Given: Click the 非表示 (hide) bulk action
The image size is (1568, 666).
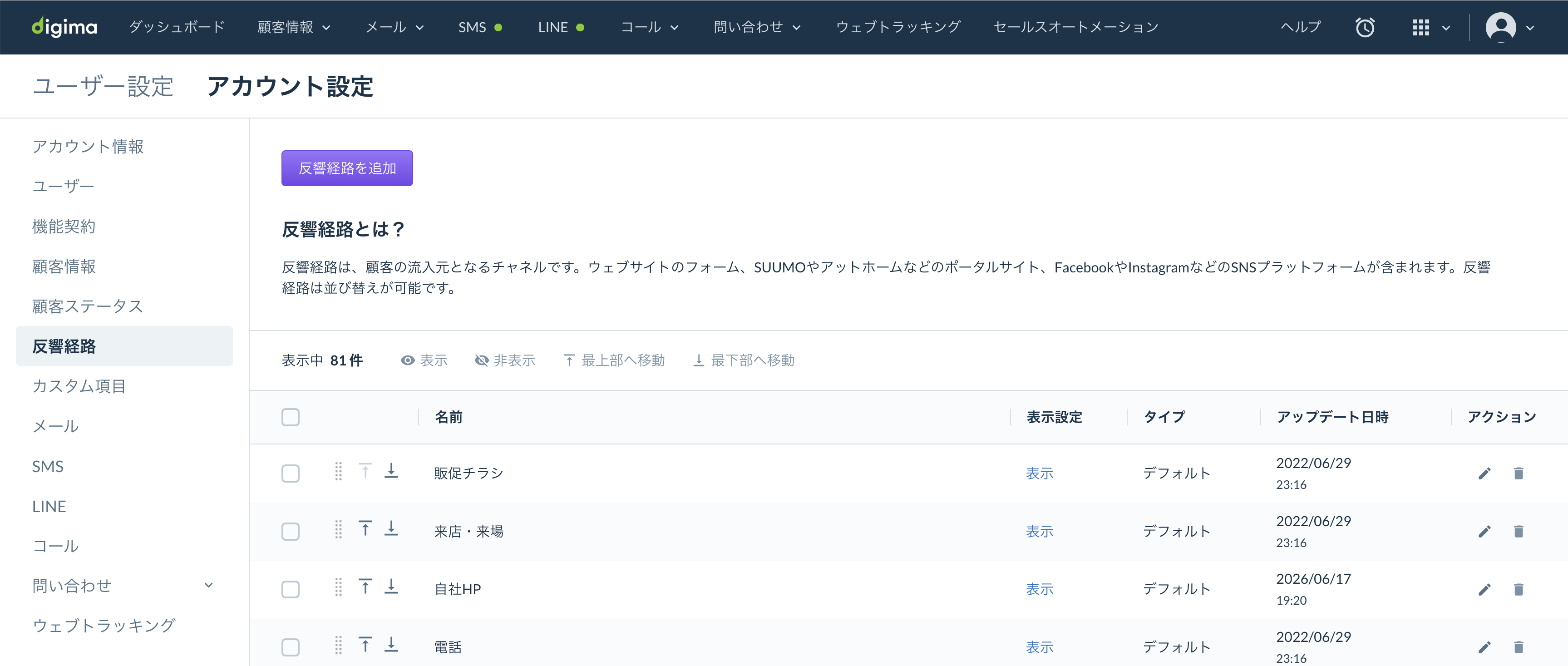Looking at the screenshot, I should 505,360.
